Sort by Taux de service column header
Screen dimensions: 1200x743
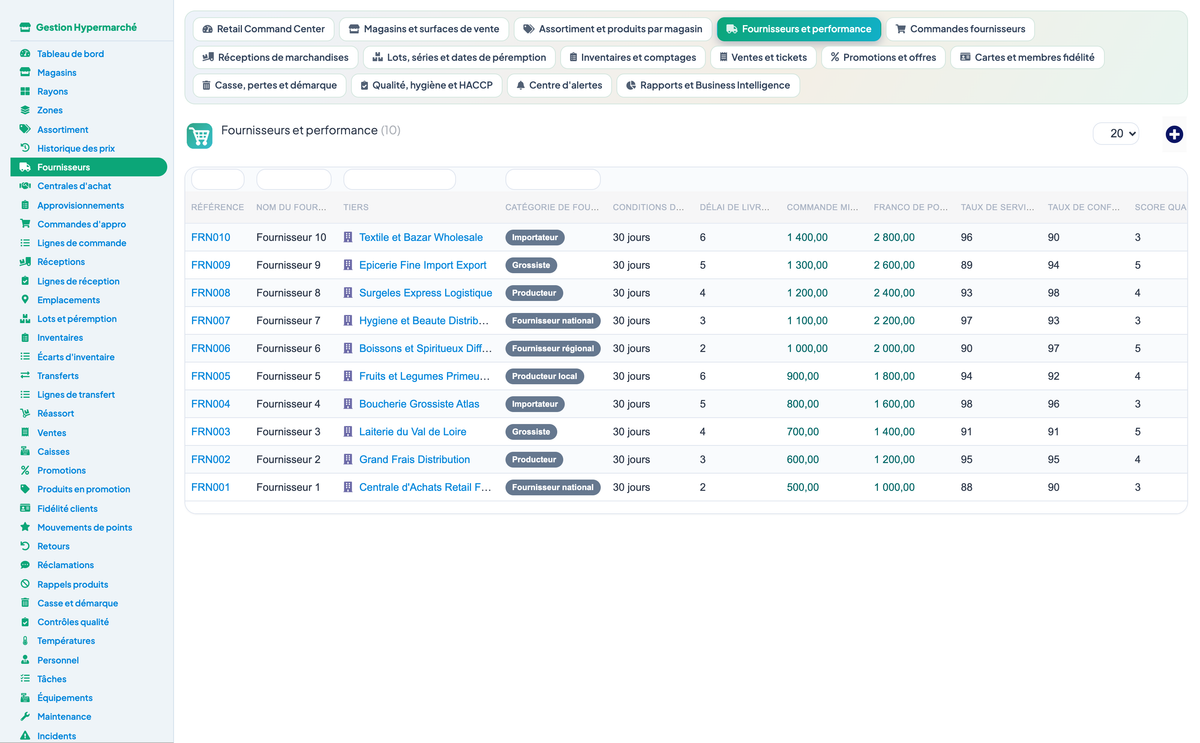coord(997,207)
